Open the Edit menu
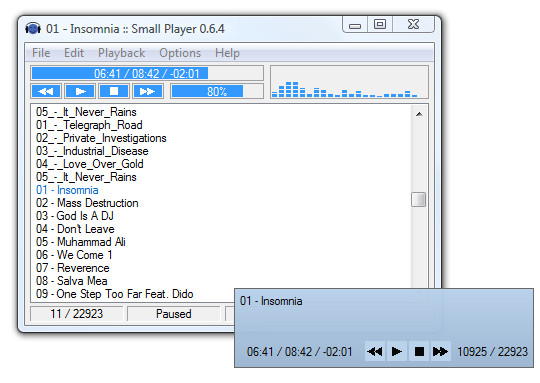Image resolution: width=540 pixels, height=383 pixels. pyautogui.click(x=74, y=53)
